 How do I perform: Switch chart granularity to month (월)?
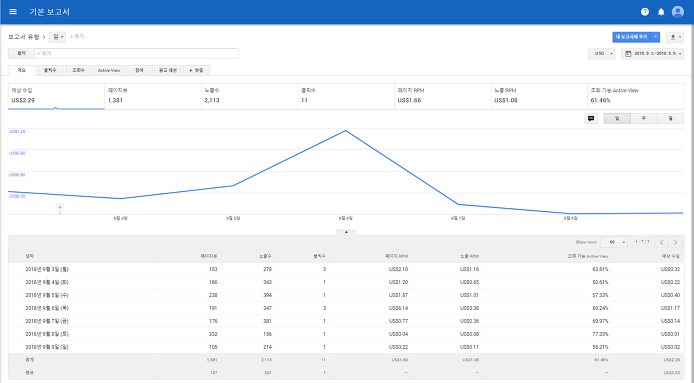(670, 119)
